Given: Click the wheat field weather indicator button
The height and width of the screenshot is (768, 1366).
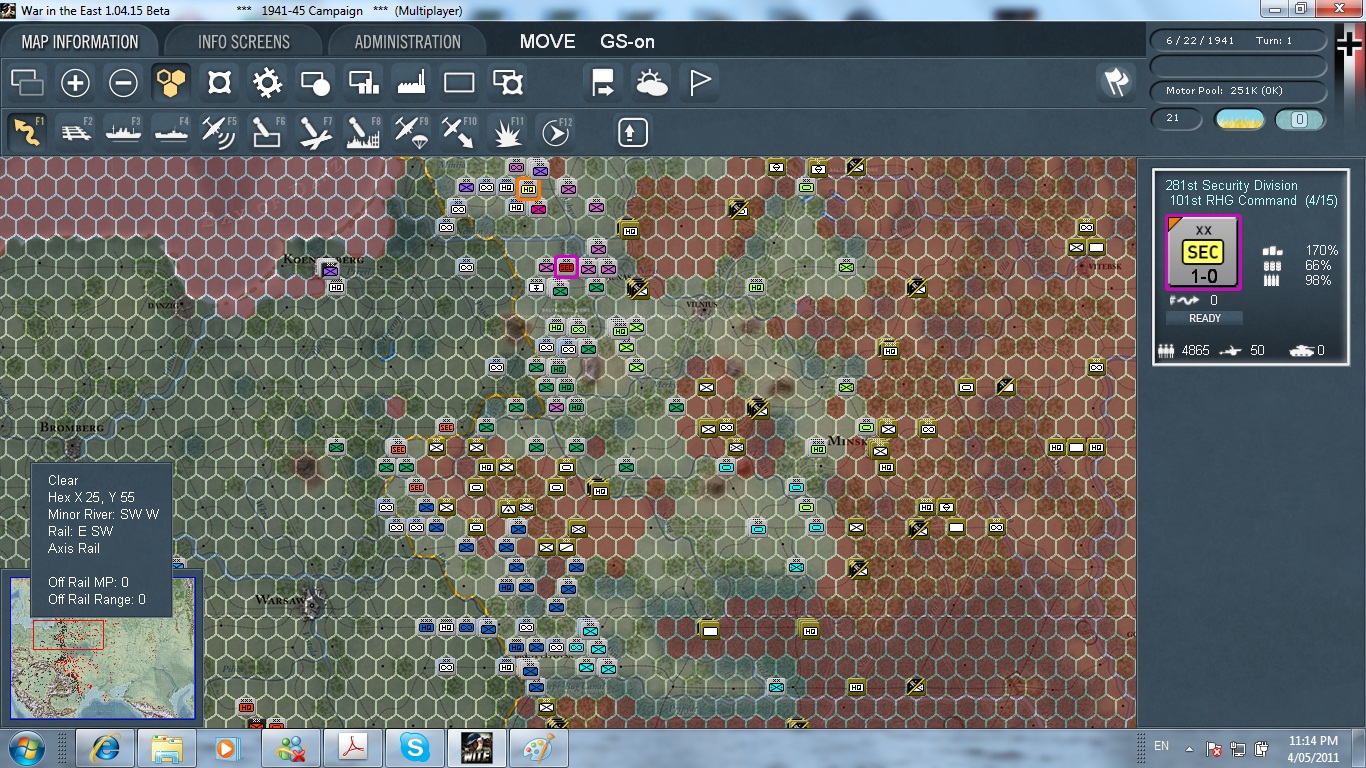Looking at the screenshot, I should tap(1239, 120).
